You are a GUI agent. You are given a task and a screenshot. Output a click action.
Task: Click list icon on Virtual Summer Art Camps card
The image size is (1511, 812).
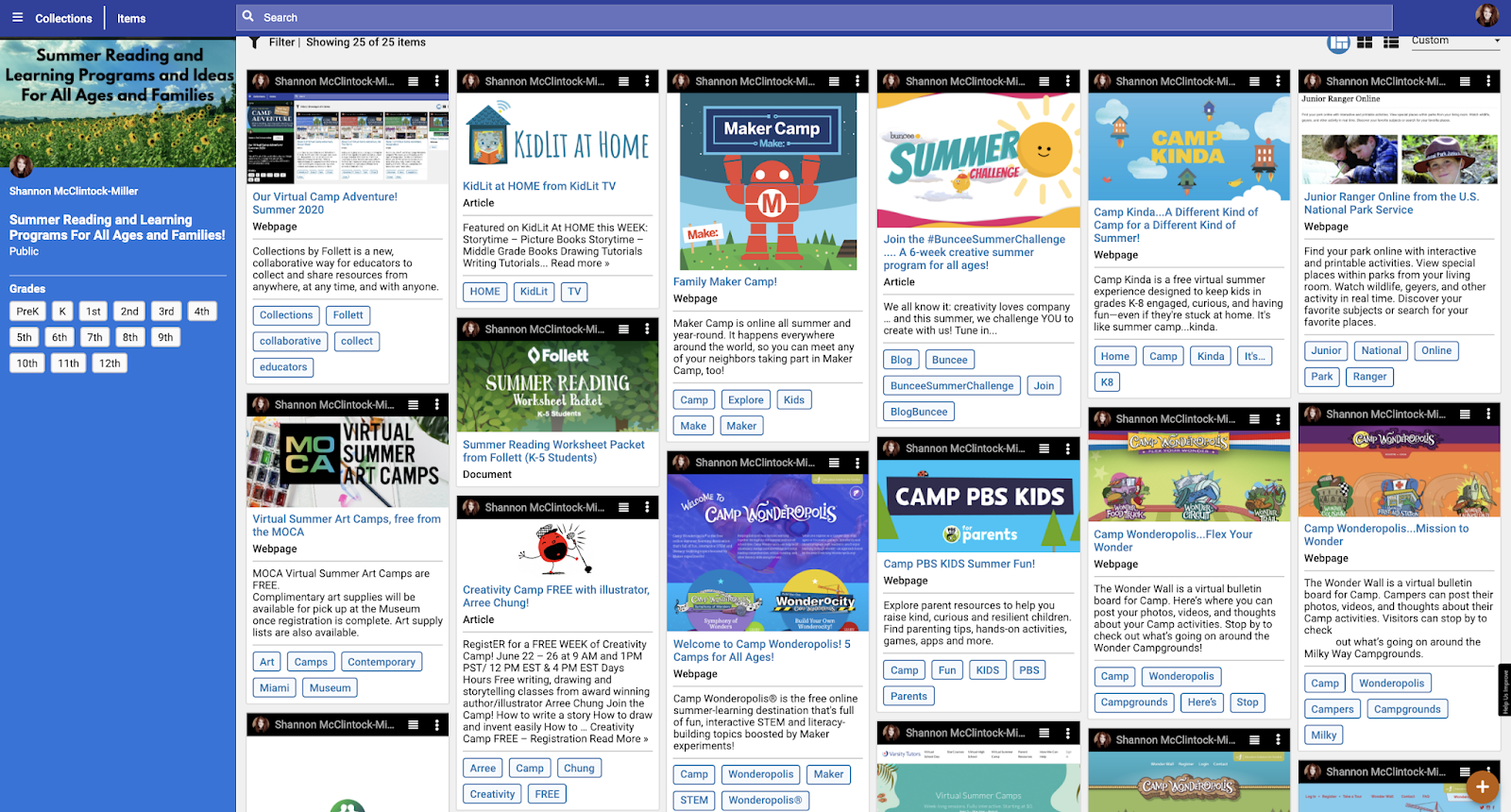pos(414,404)
